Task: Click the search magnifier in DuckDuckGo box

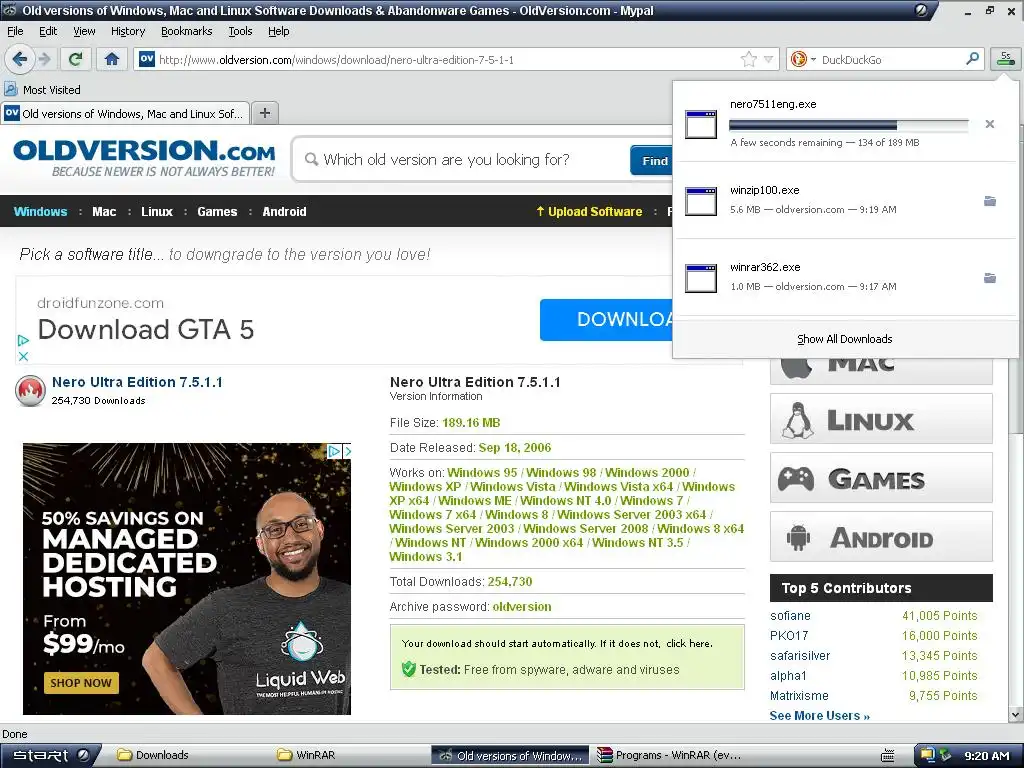Action: (972, 59)
